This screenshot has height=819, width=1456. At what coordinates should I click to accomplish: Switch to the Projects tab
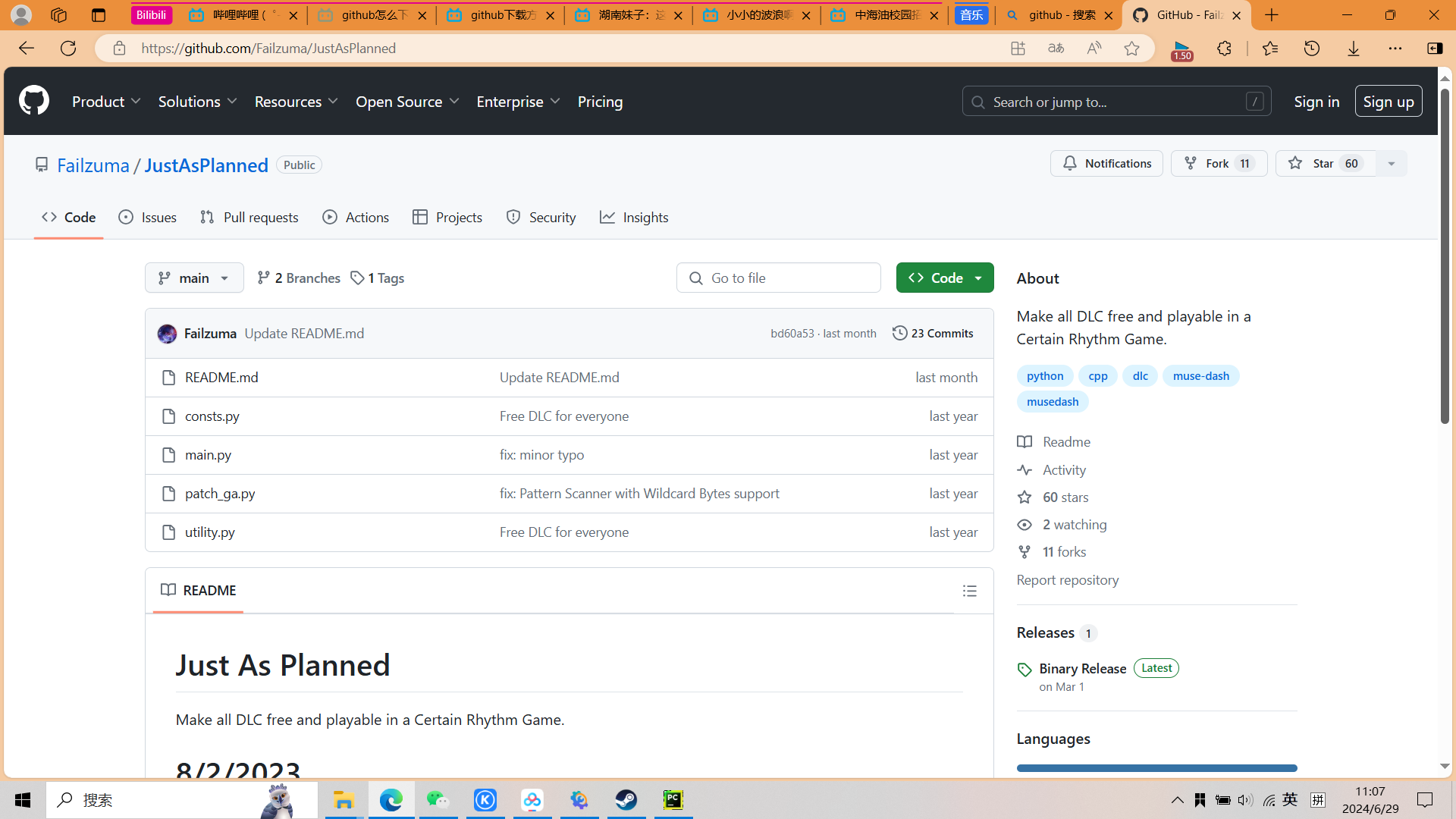(447, 218)
